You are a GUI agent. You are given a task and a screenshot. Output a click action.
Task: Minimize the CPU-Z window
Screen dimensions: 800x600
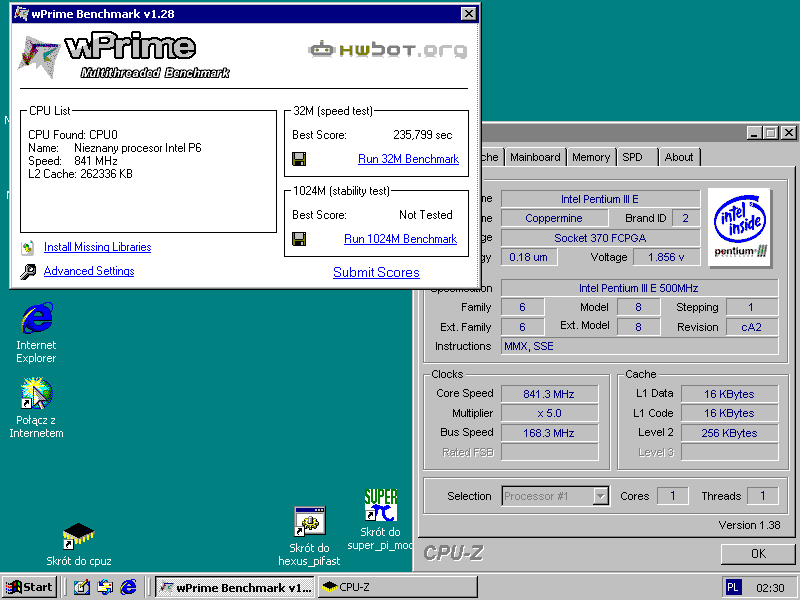click(754, 133)
